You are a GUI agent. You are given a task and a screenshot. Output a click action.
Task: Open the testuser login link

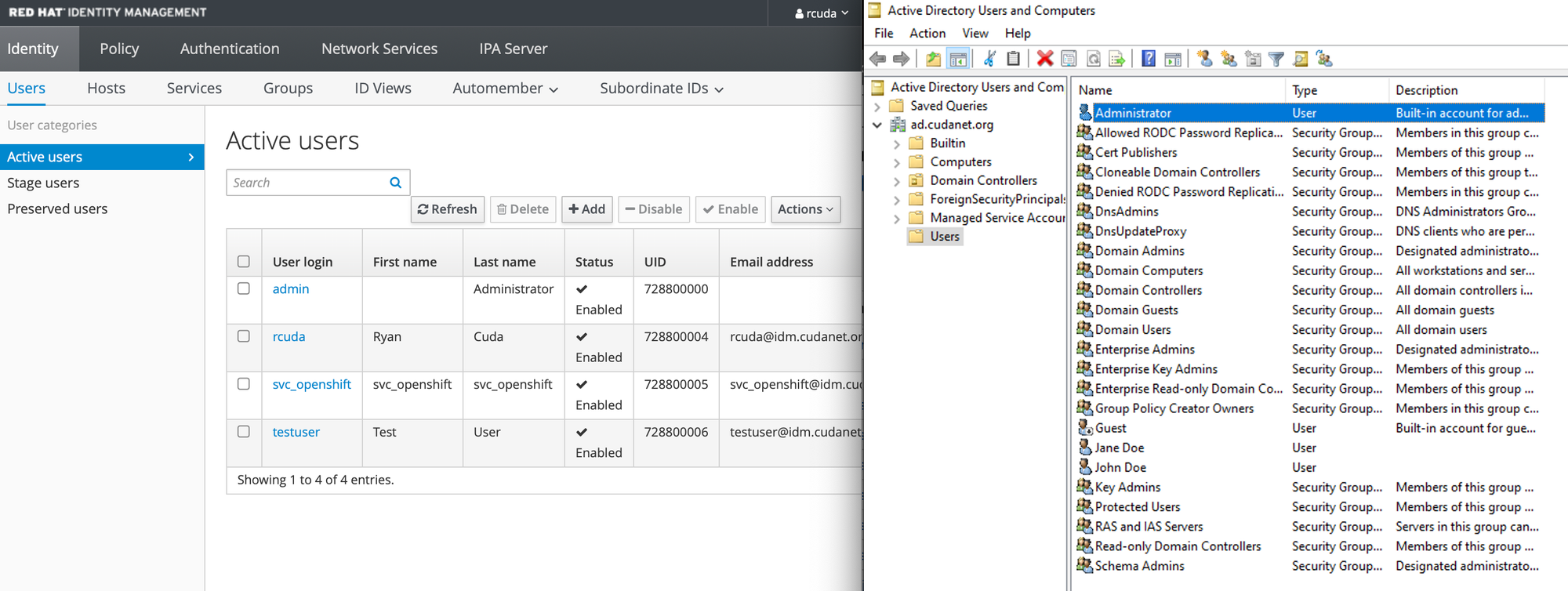pyautogui.click(x=296, y=432)
